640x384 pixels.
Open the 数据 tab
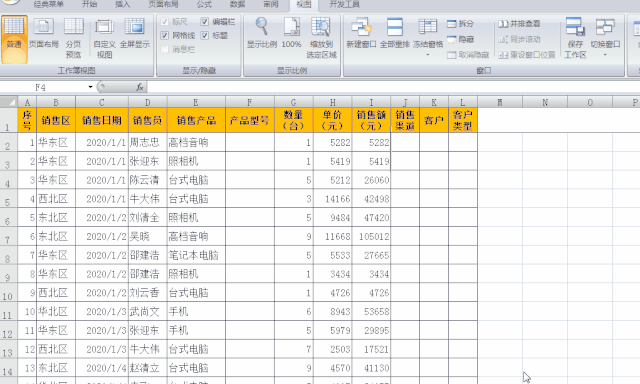[237, 4]
